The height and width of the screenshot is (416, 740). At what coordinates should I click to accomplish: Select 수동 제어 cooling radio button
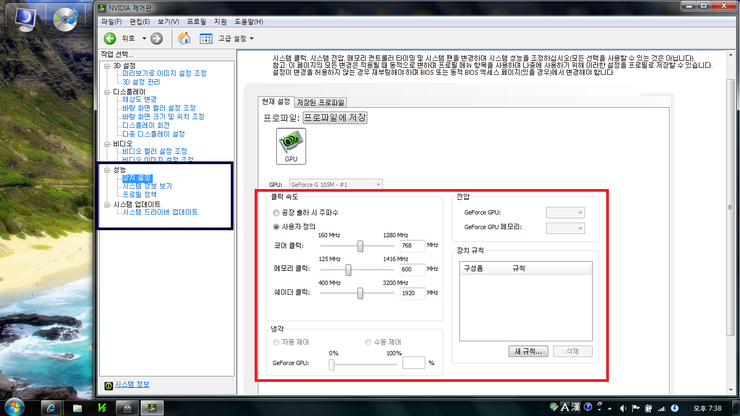pyautogui.click(x=368, y=342)
